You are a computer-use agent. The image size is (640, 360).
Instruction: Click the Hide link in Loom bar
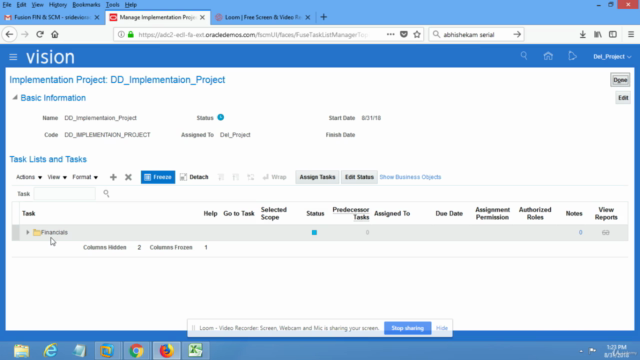(x=442, y=328)
